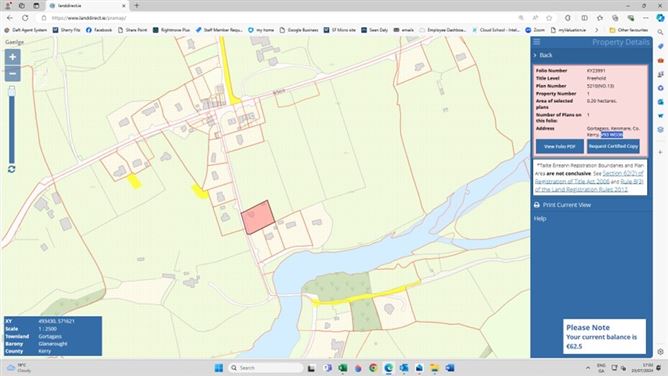Open Daft Agent System bookmark
Viewport: 668px width, 376px height.
coord(26,30)
